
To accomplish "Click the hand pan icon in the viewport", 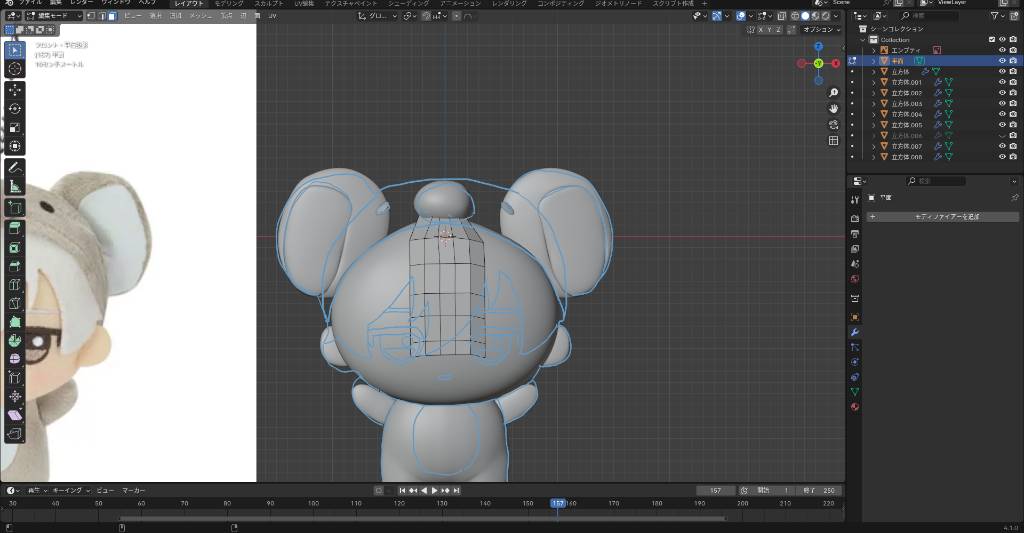I will (x=833, y=108).
